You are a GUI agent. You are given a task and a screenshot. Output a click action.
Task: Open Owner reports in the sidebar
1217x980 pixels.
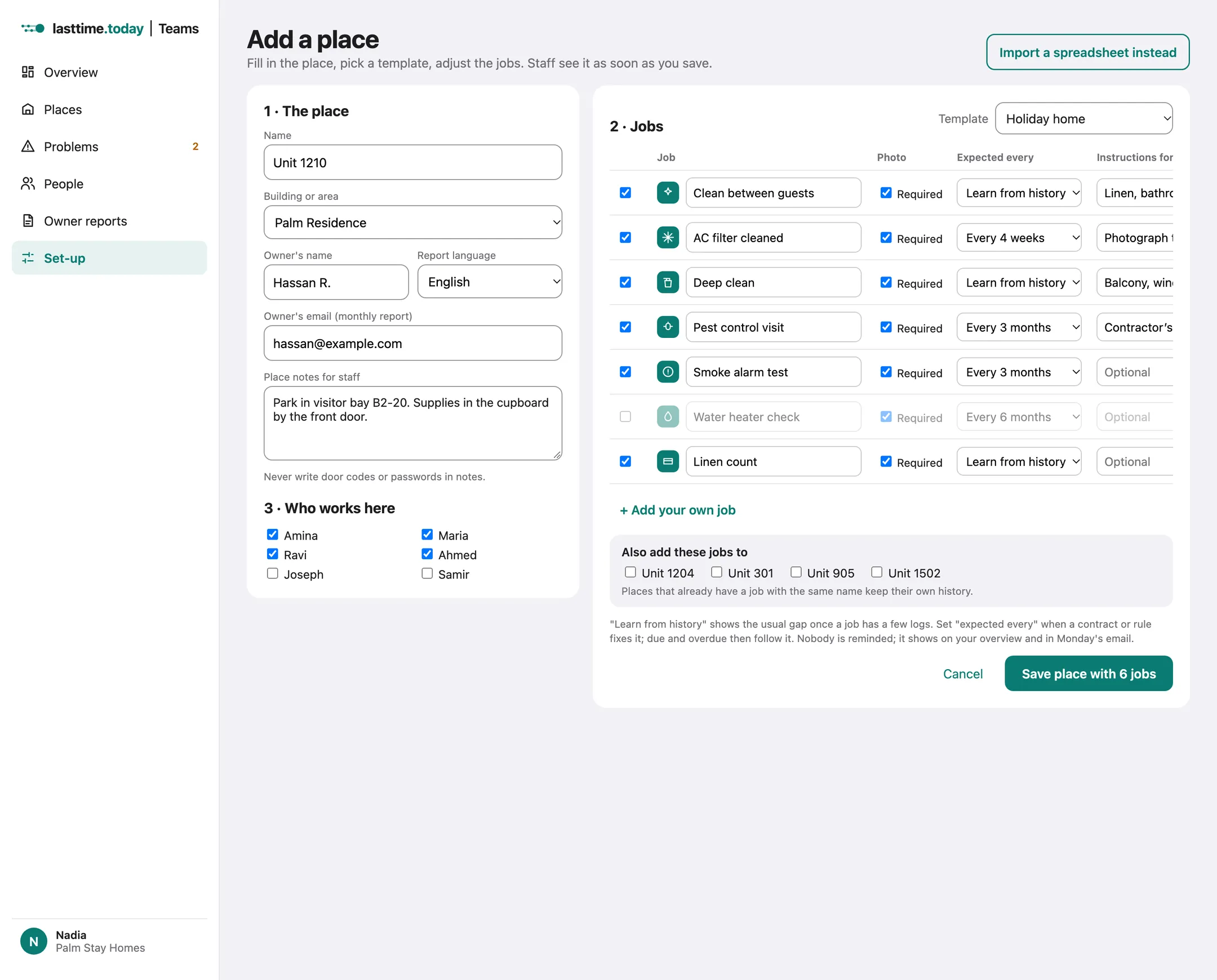click(x=109, y=221)
